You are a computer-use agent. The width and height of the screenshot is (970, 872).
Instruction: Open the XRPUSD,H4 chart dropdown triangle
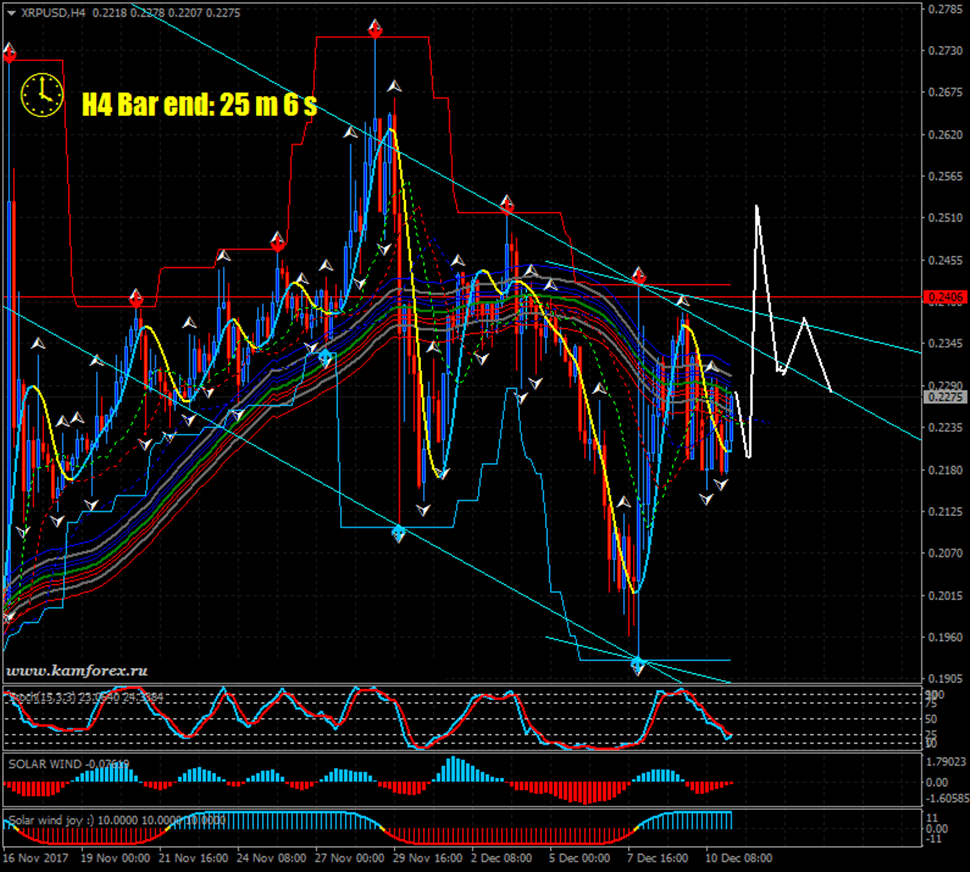coord(12,13)
